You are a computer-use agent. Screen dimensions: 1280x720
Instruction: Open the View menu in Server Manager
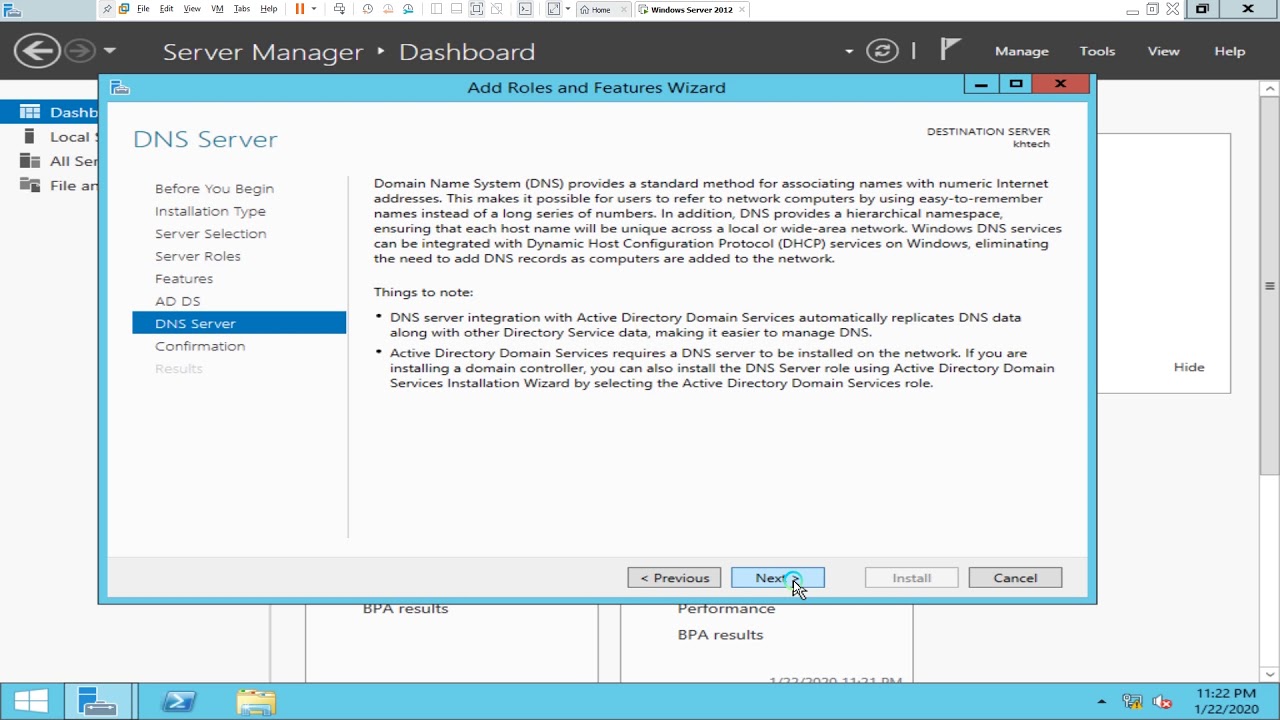pos(1164,51)
